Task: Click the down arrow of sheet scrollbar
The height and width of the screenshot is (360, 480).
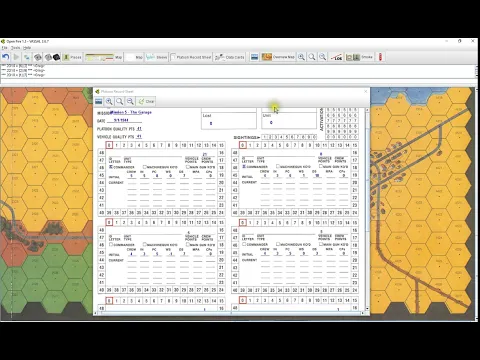Action: pos(367,309)
